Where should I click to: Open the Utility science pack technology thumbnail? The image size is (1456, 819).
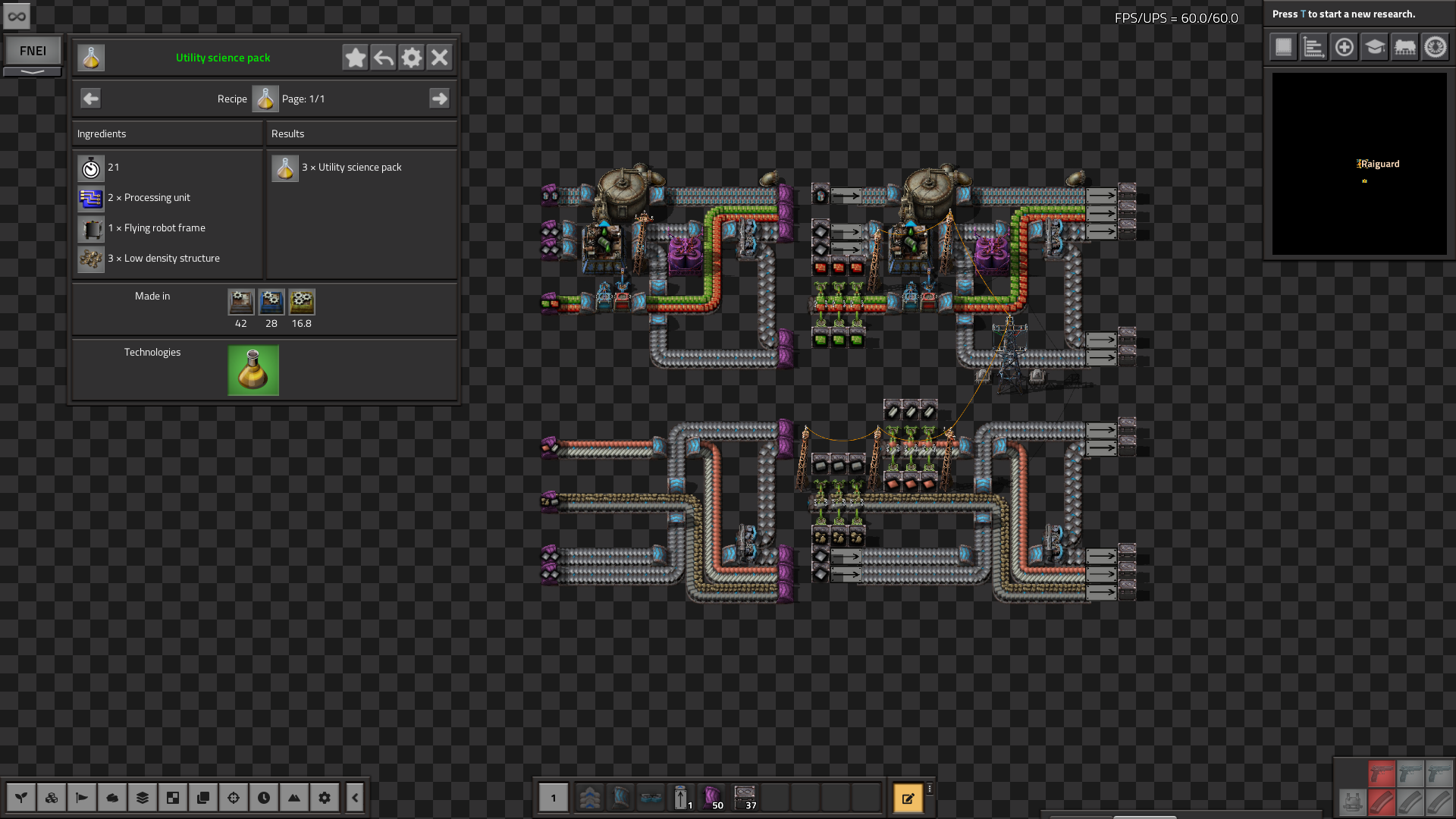coord(253,370)
